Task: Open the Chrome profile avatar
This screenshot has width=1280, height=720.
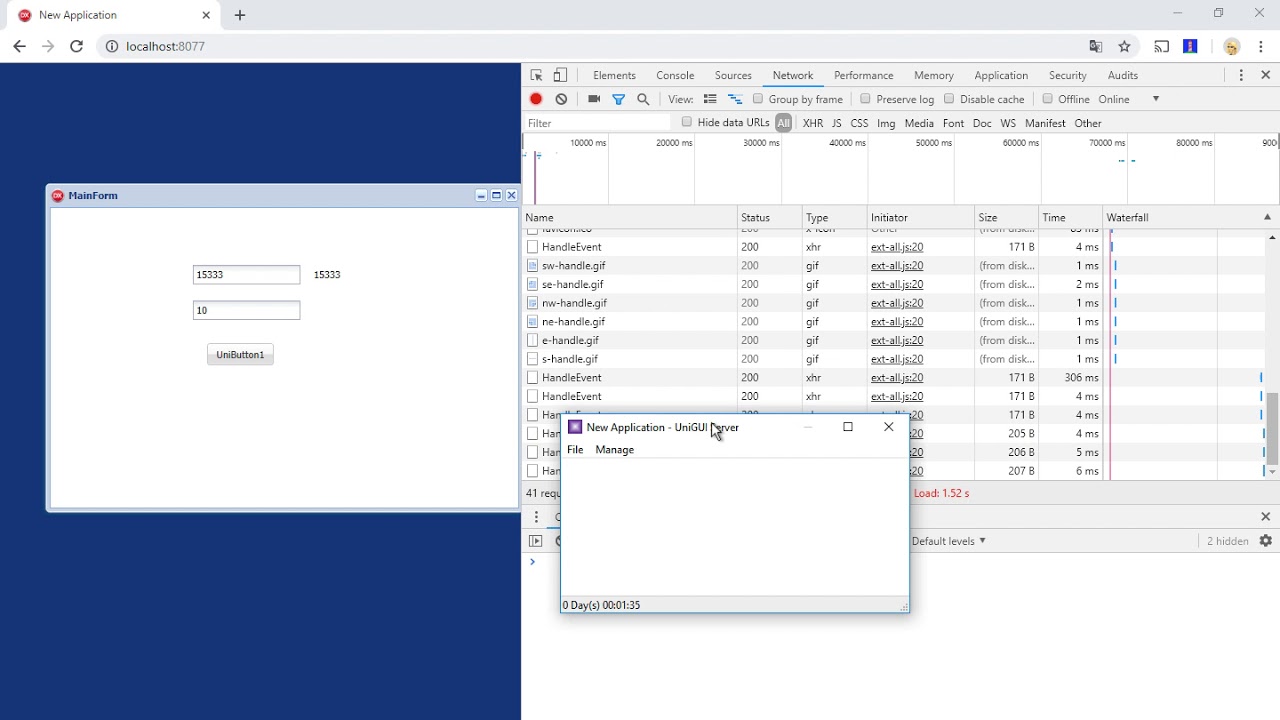Action: coord(1231,46)
